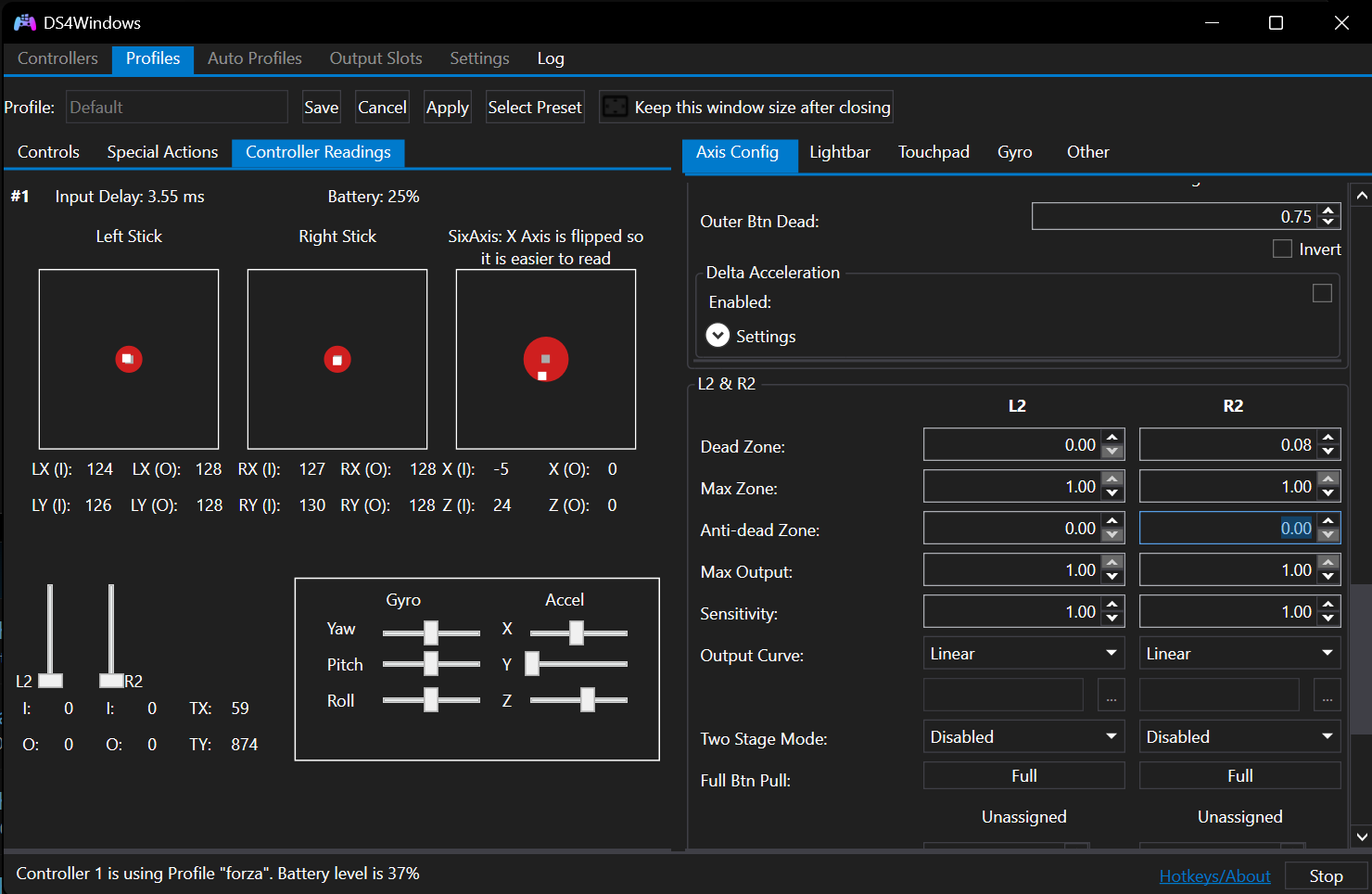1372x894 pixels.
Task: Save the current profile
Action: click(322, 108)
